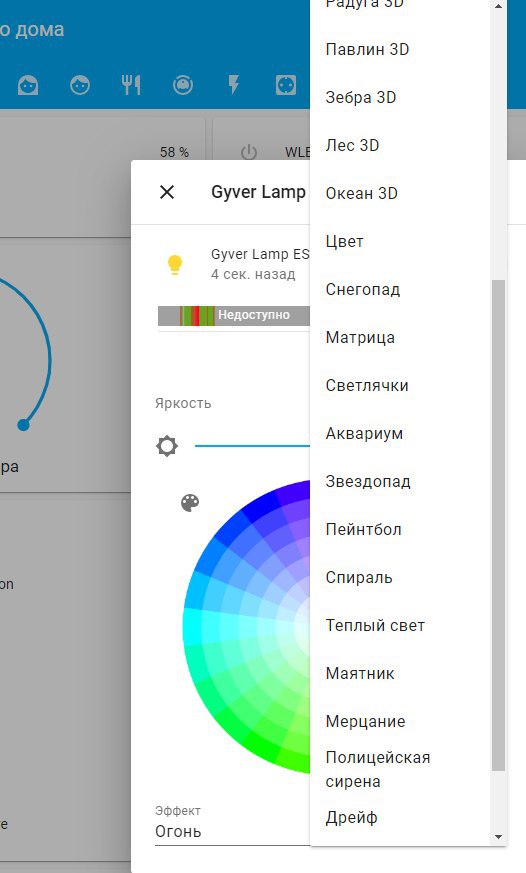Click the effect list scrollbar thumb

tap(498, 526)
